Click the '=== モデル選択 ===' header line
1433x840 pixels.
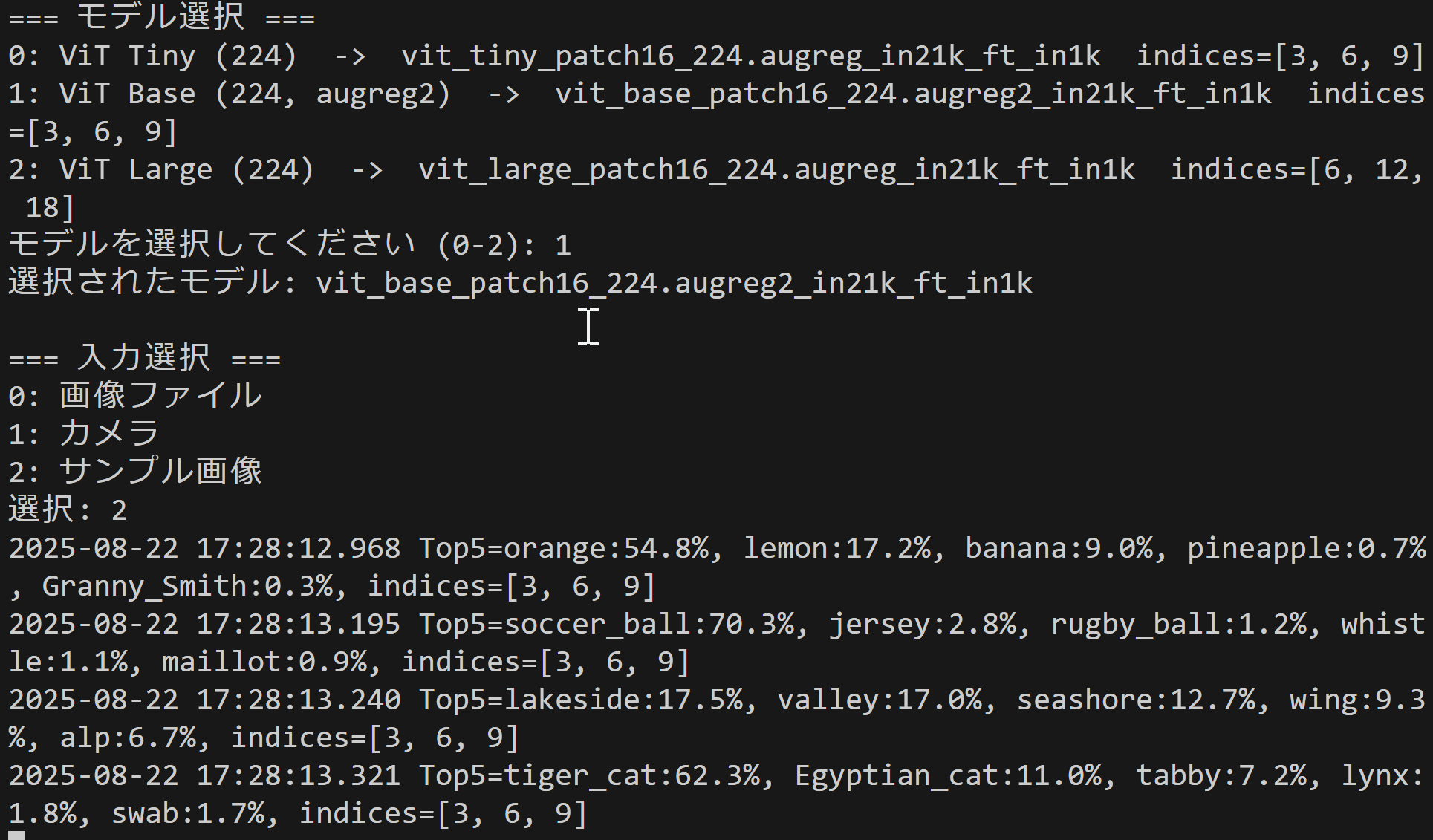pos(162,16)
